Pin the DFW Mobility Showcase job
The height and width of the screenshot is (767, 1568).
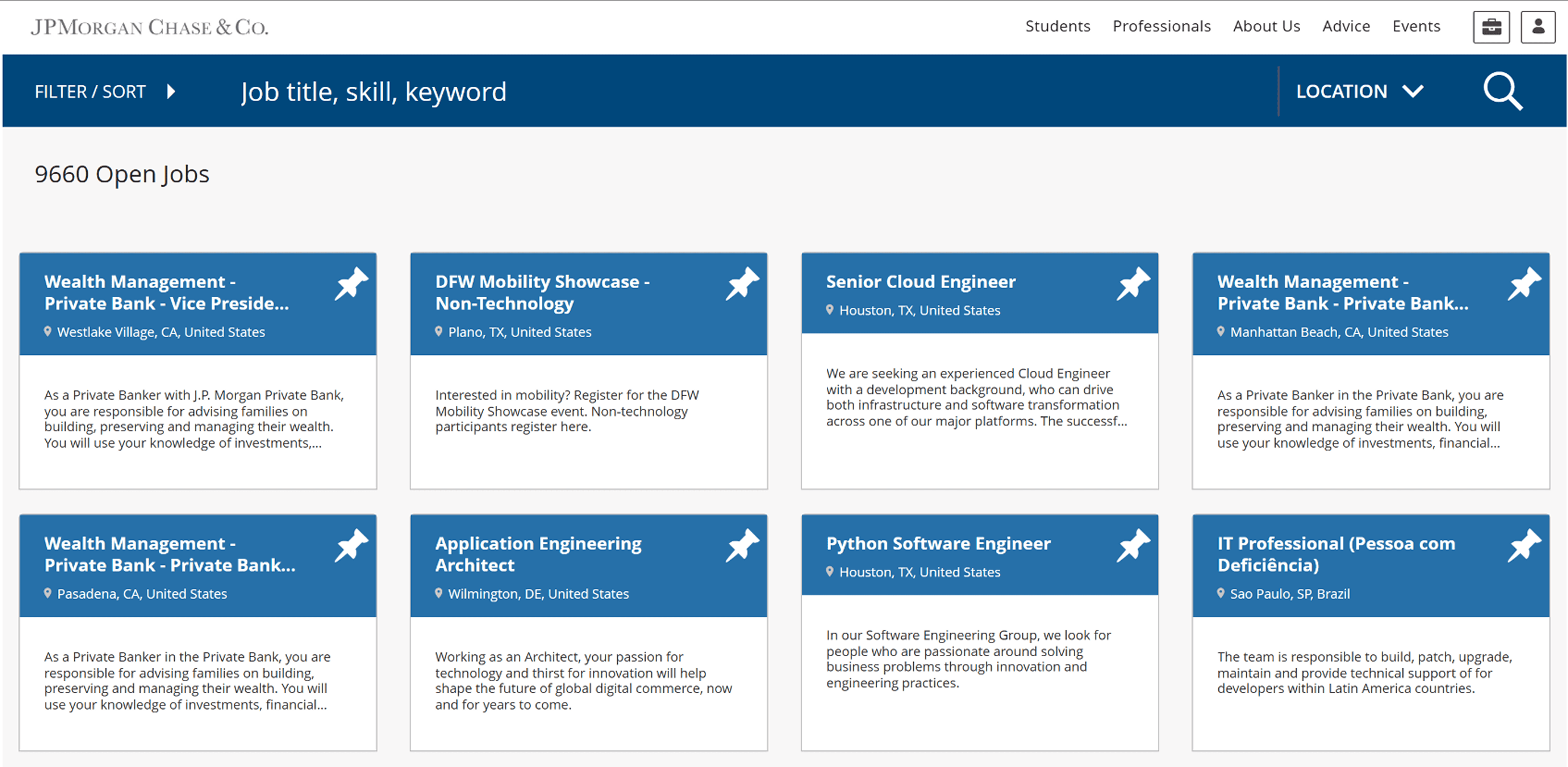click(742, 284)
